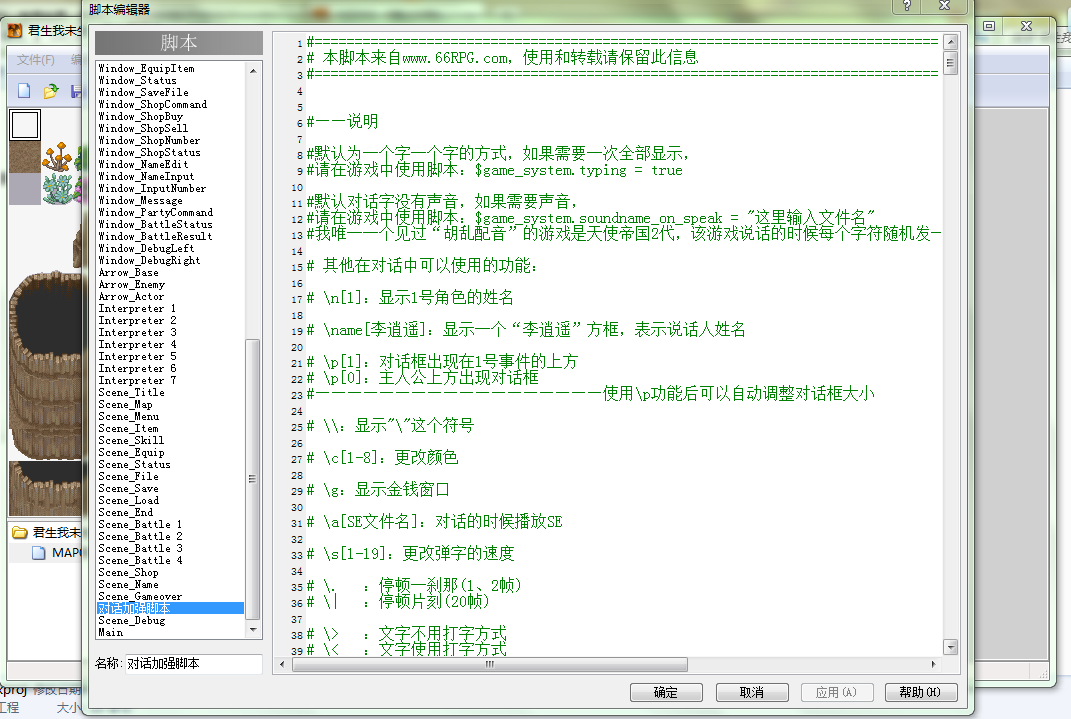The height and width of the screenshot is (719, 1071).
Task: Click the help question mark in the script editor title bar
Action: click(x=906, y=5)
